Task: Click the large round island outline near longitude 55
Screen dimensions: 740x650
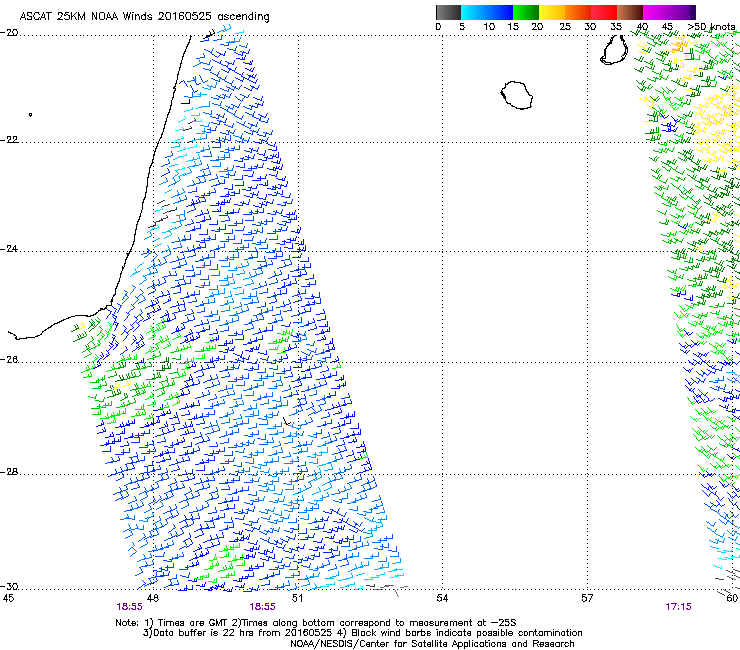Action: click(517, 95)
